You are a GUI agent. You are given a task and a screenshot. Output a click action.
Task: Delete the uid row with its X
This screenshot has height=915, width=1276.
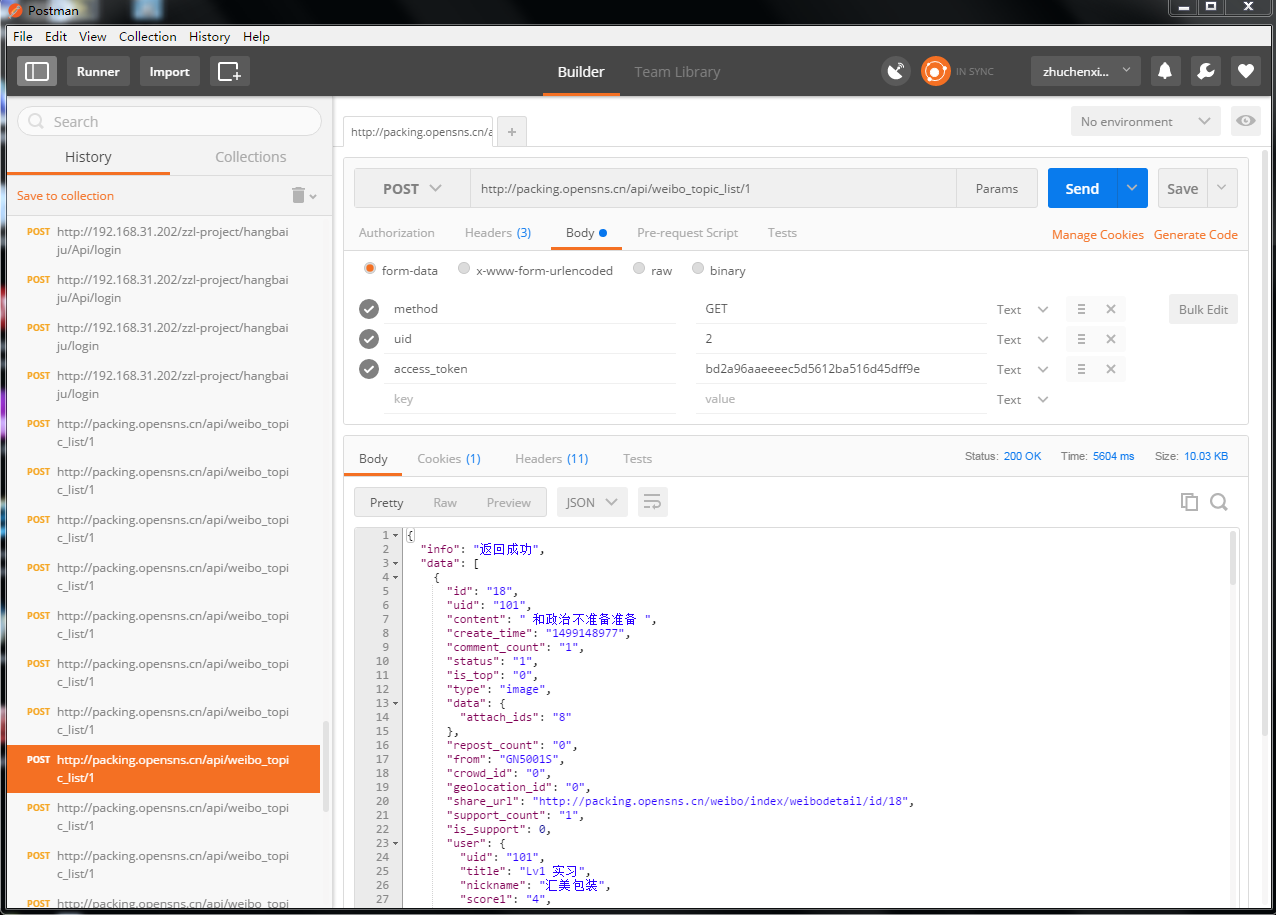click(1110, 339)
